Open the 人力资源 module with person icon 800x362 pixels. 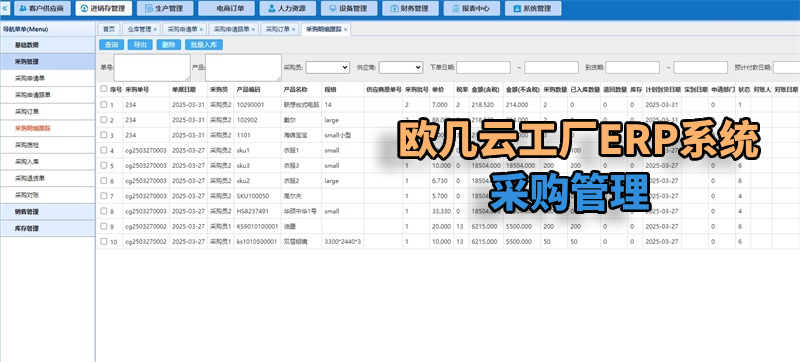[x=288, y=9]
